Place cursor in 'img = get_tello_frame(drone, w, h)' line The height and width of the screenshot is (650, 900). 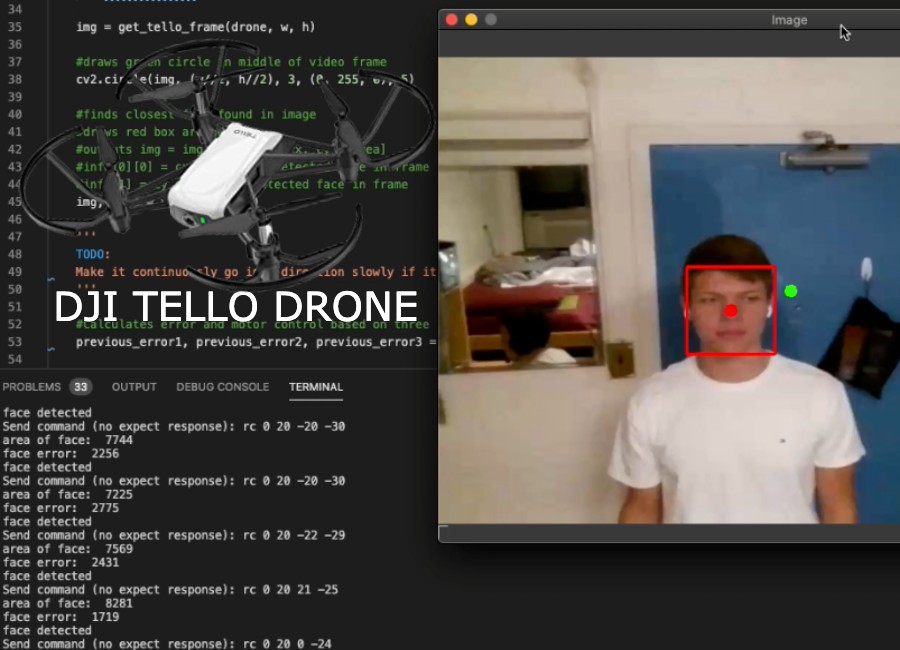coord(195,27)
